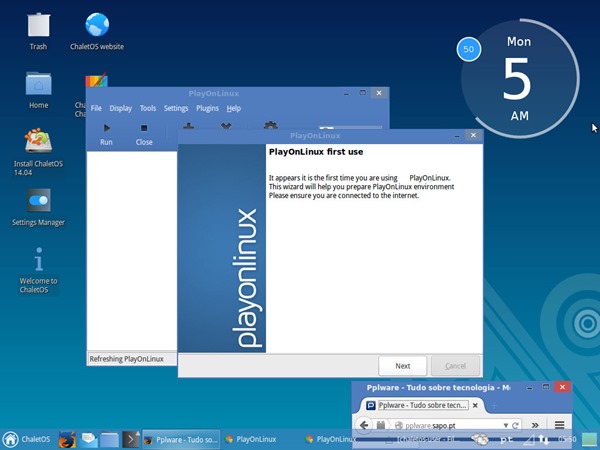The image size is (600, 450).
Task: Open the URL history dropdown arrow in Firefox
Action: (x=505, y=425)
